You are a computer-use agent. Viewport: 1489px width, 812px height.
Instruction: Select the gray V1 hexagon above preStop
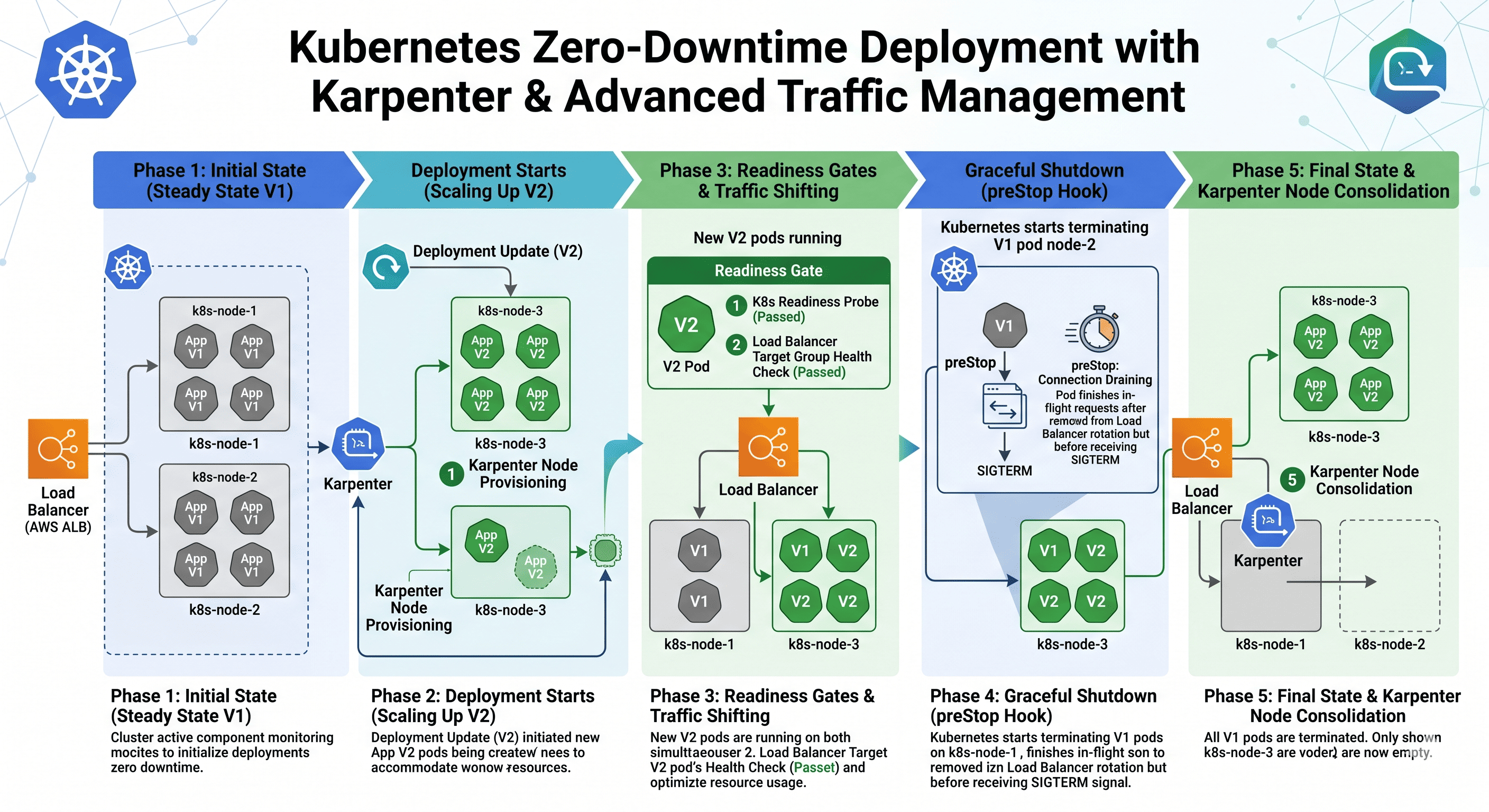click(x=1005, y=325)
